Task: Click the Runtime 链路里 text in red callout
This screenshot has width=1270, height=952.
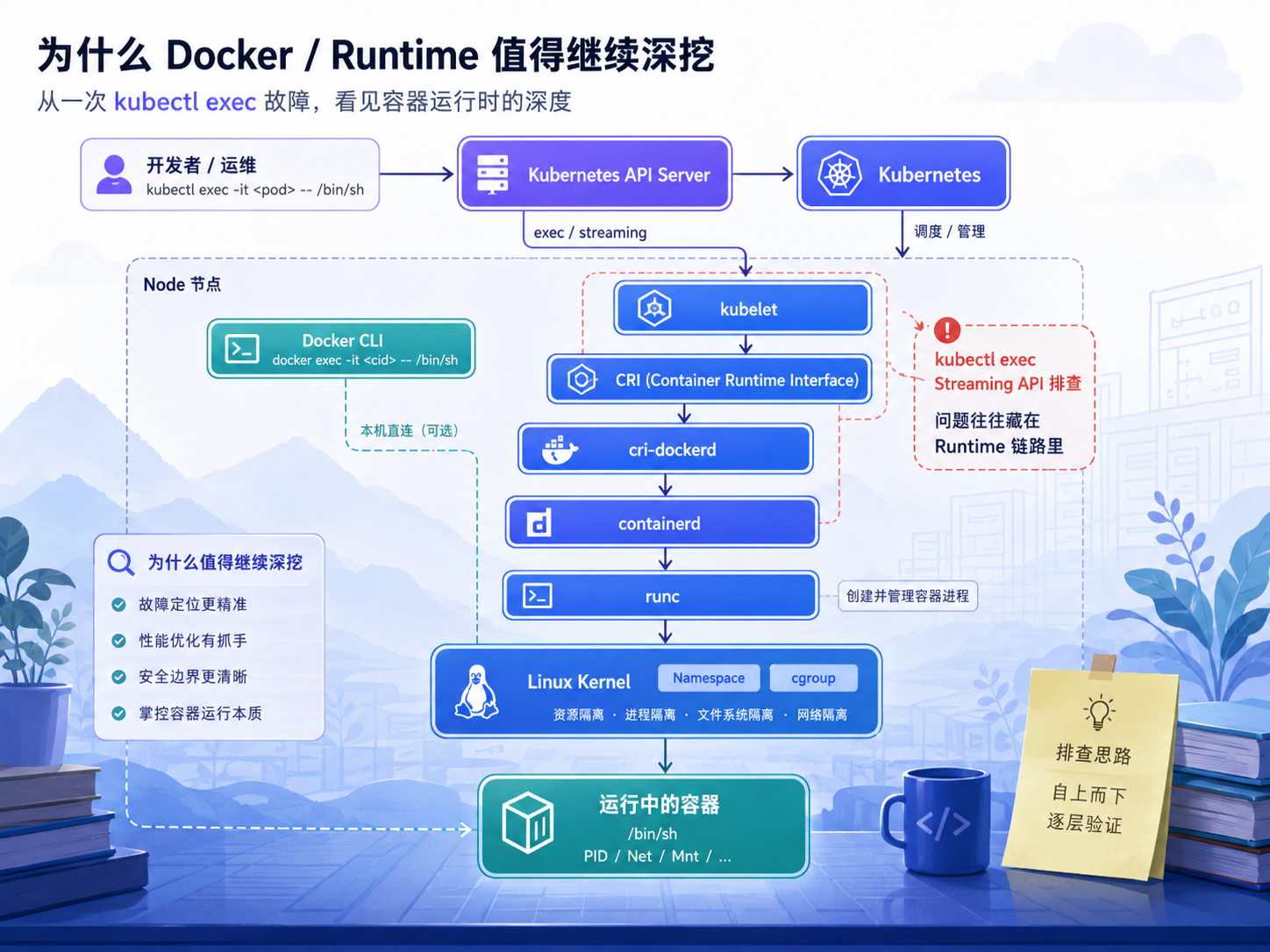Action: pos(999,446)
